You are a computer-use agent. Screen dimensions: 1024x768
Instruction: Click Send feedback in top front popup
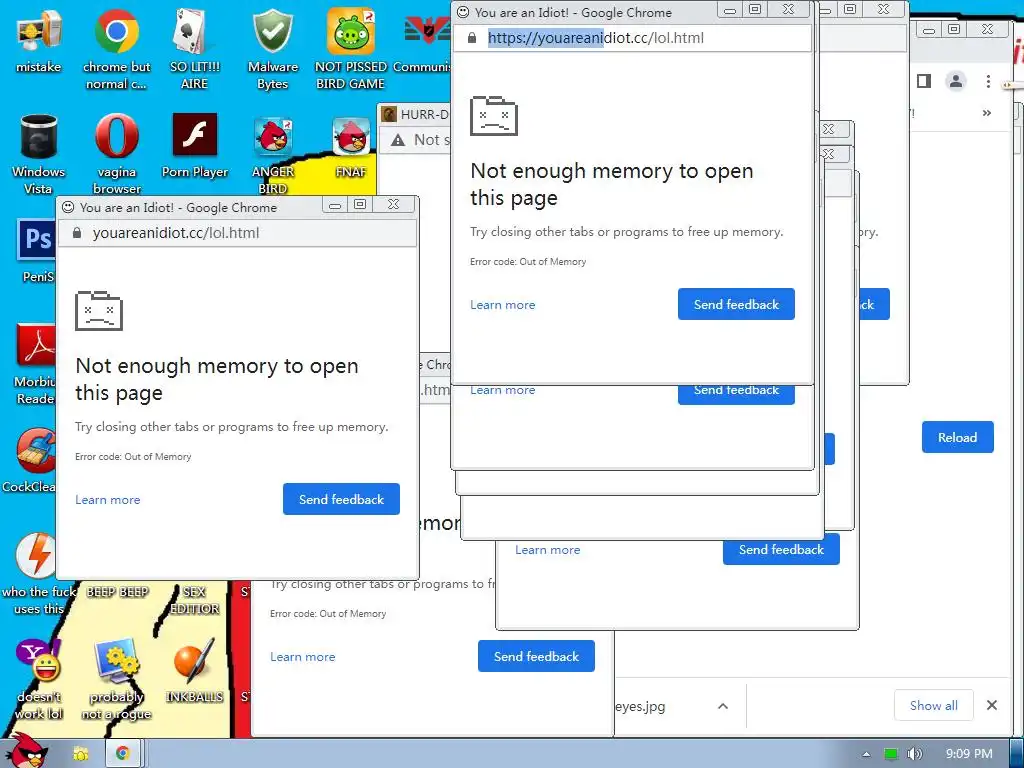point(736,304)
